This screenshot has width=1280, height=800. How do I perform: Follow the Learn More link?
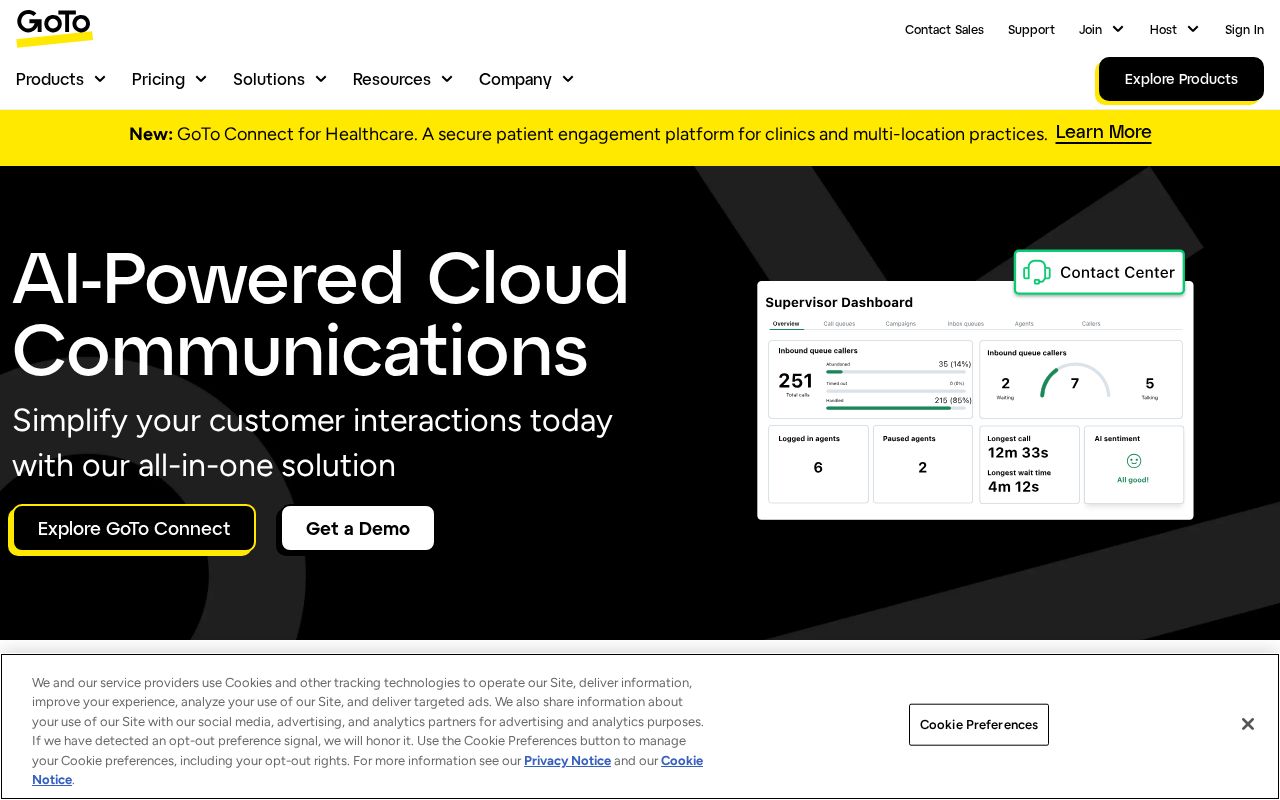[1103, 132]
